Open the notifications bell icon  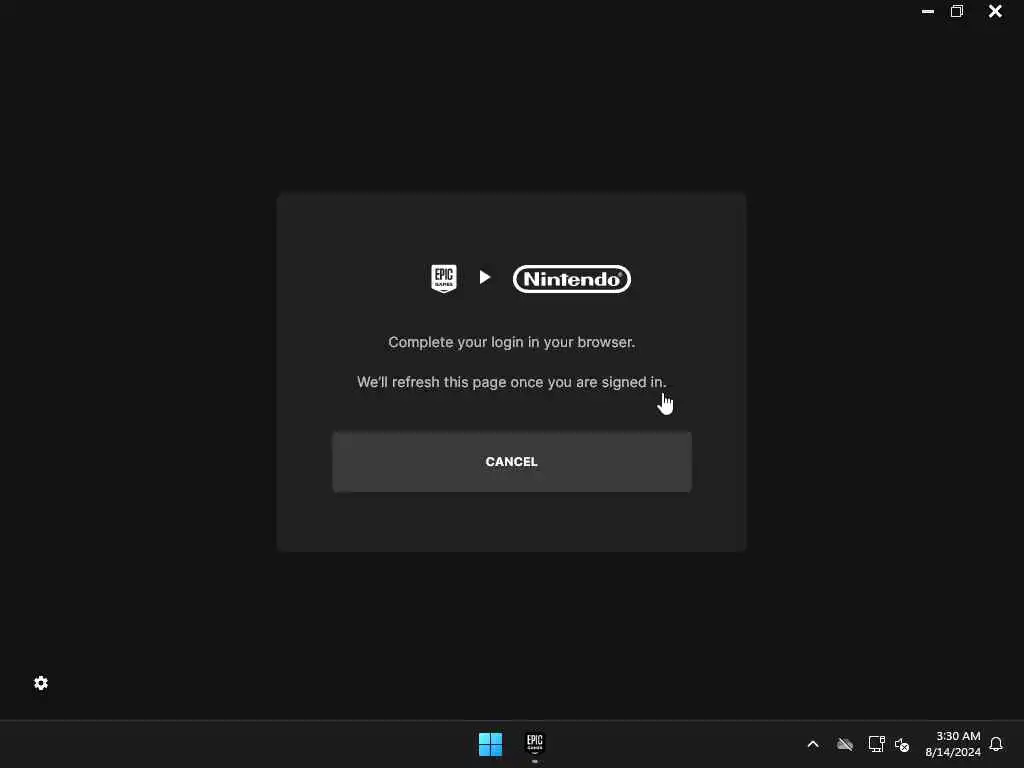tap(996, 744)
